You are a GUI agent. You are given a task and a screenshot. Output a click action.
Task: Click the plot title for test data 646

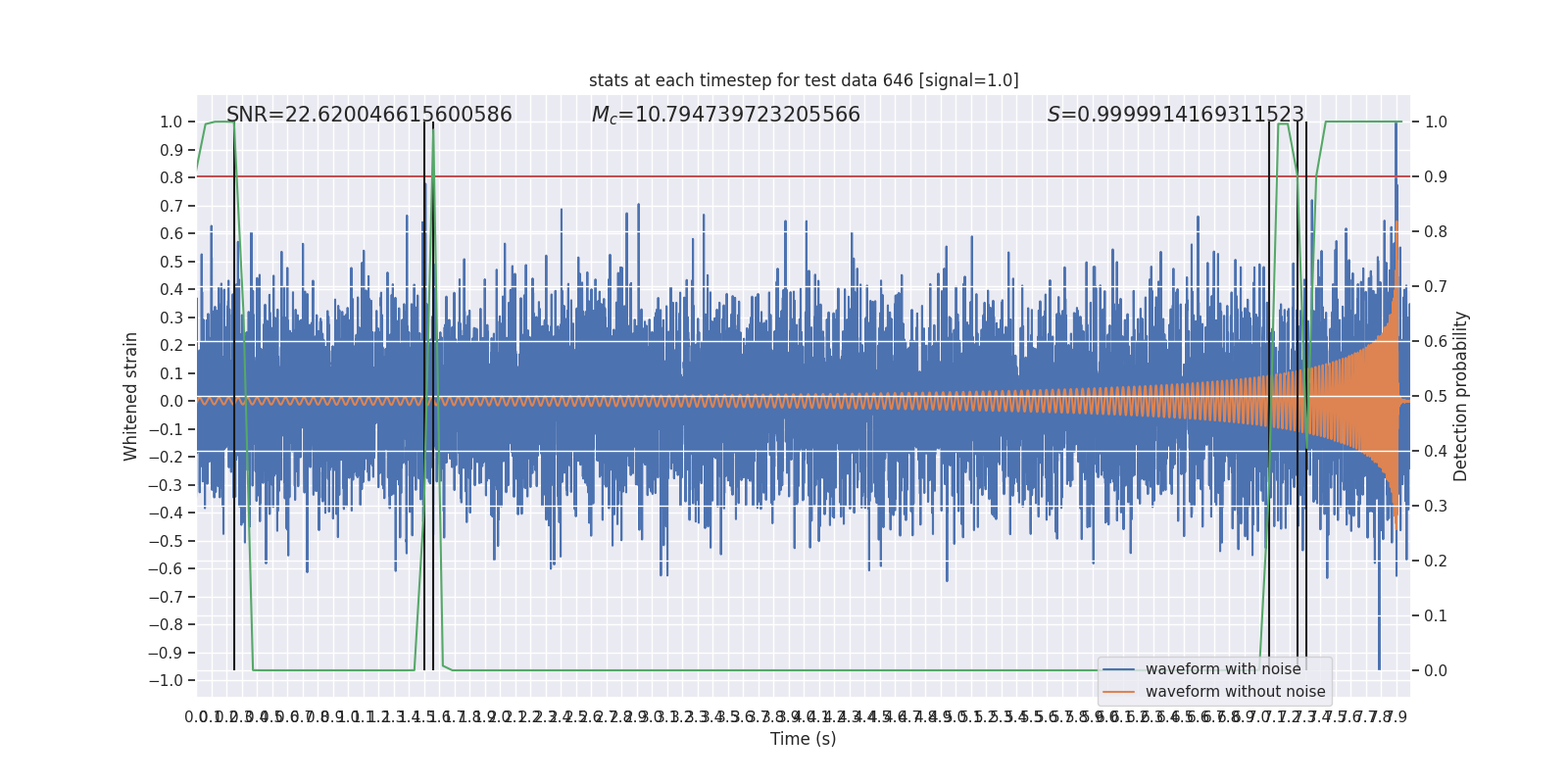click(804, 80)
